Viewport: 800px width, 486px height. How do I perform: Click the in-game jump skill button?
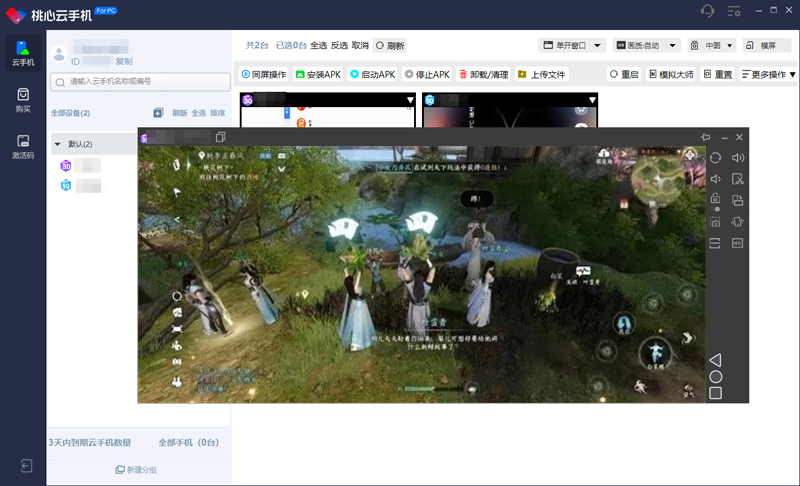(x=656, y=353)
